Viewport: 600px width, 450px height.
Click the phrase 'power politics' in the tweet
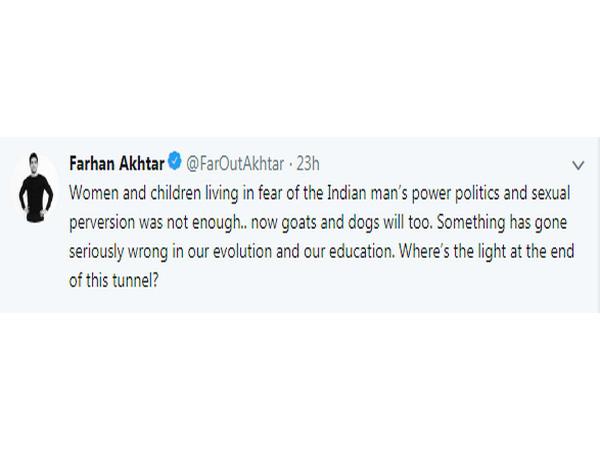455,194
